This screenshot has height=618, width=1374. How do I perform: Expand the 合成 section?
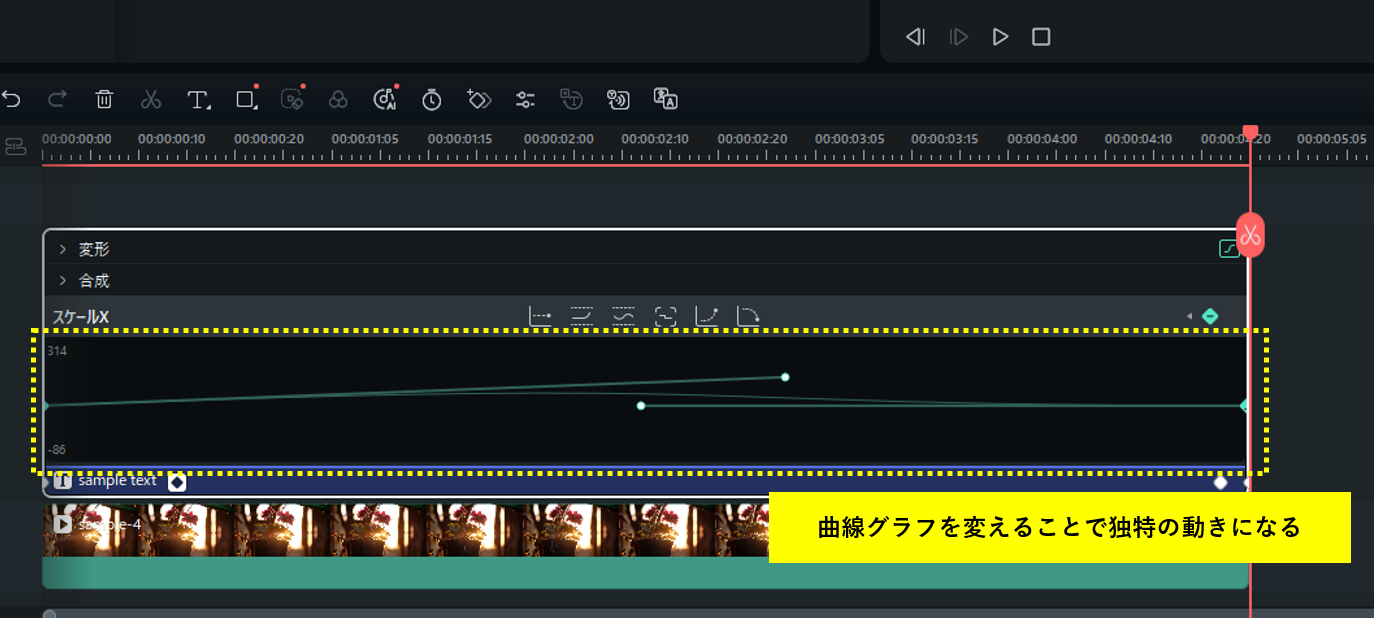63,280
